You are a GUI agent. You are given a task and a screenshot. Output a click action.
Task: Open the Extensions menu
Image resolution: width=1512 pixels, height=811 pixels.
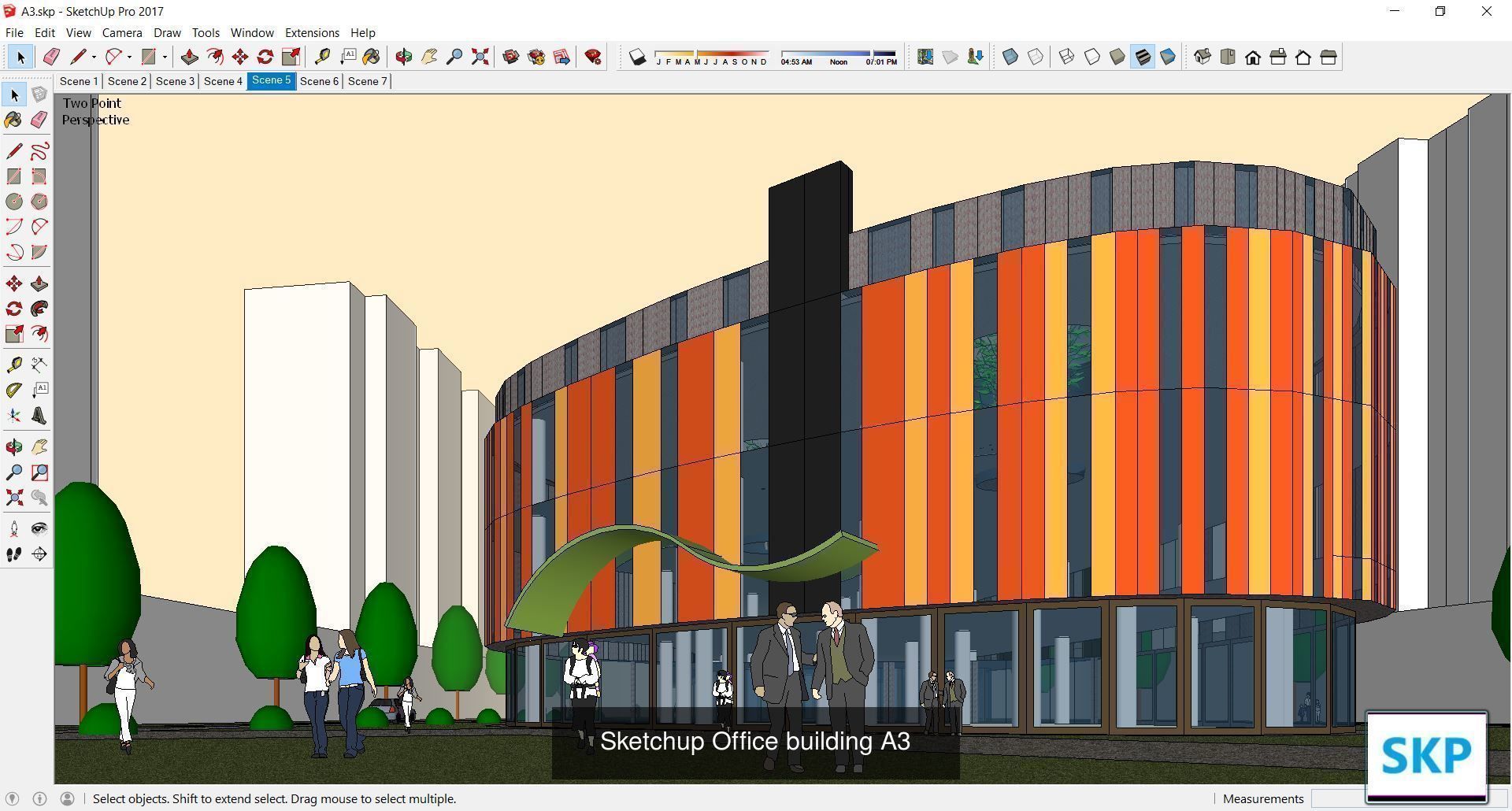[312, 32]
